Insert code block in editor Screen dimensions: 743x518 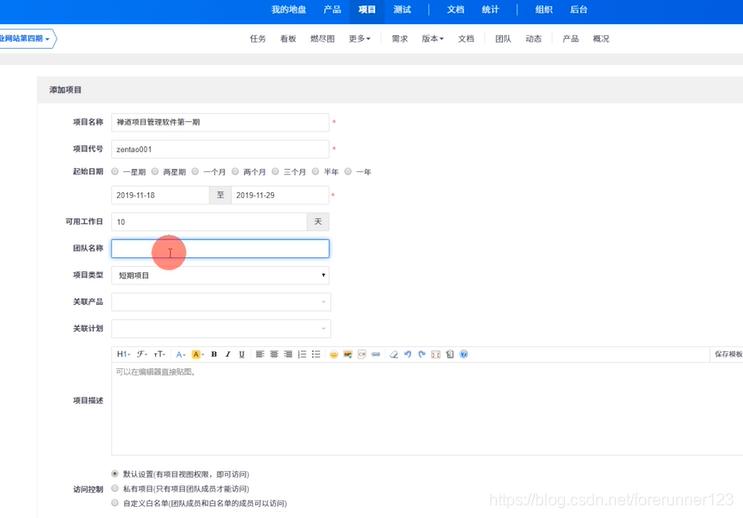(362, 354)
